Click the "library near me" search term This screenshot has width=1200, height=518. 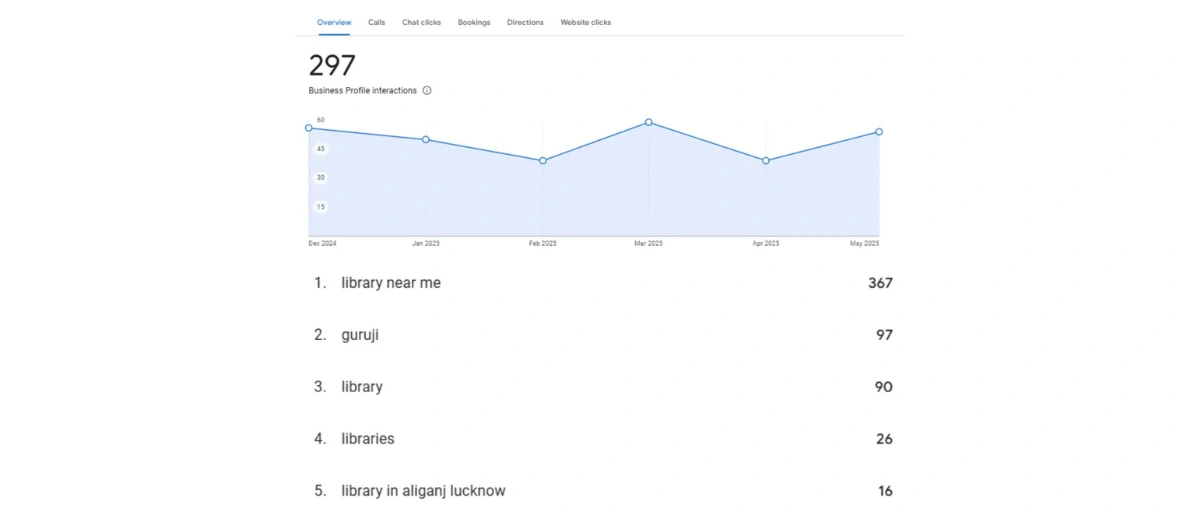[390, 283]
